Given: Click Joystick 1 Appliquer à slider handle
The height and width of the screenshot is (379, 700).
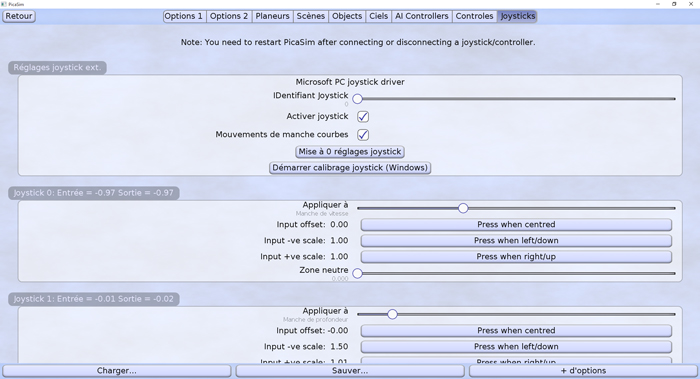Looking at the screenshot, I should (x=392, y=314).
